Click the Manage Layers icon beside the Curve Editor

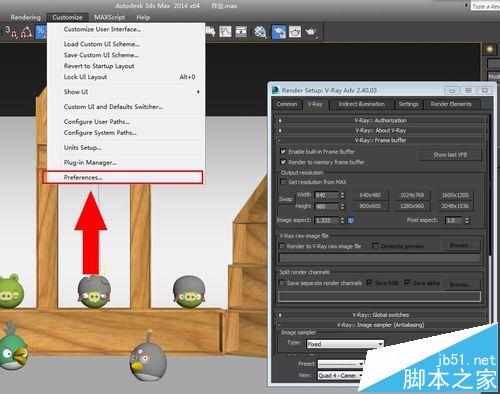click(x=211, y=32)
